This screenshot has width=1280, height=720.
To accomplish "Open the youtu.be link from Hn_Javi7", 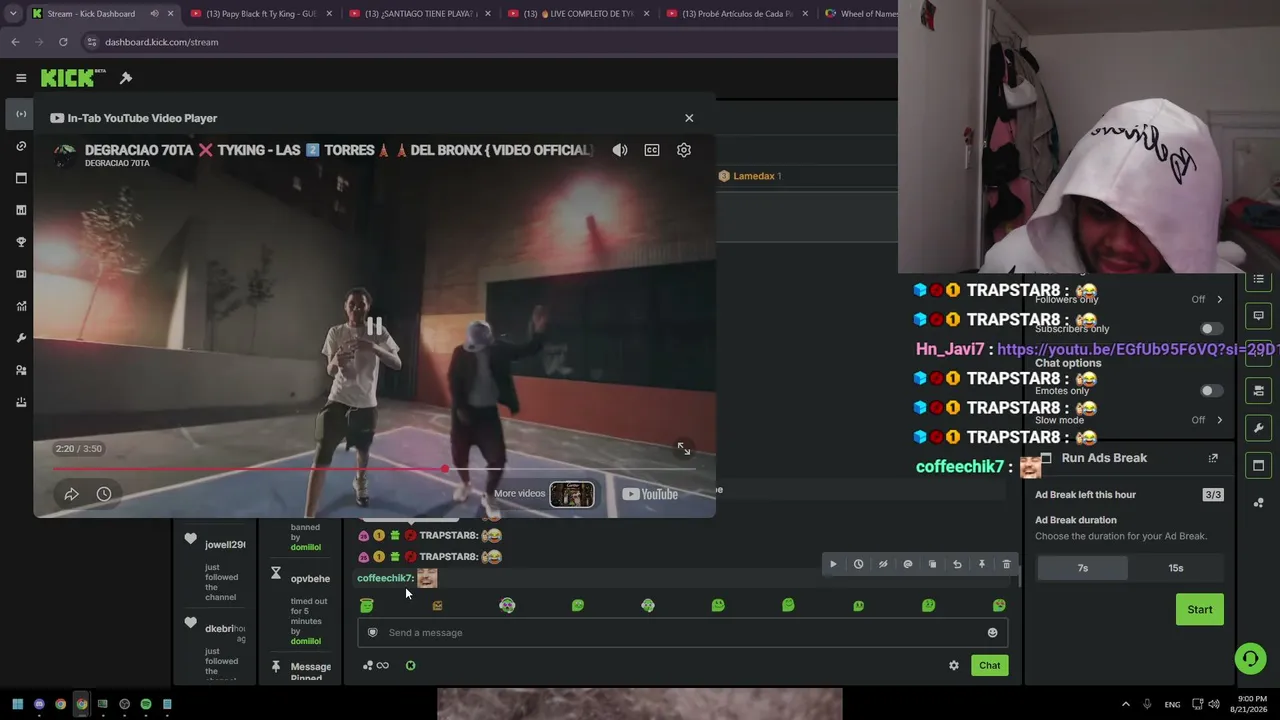I will coord(1138,349).
